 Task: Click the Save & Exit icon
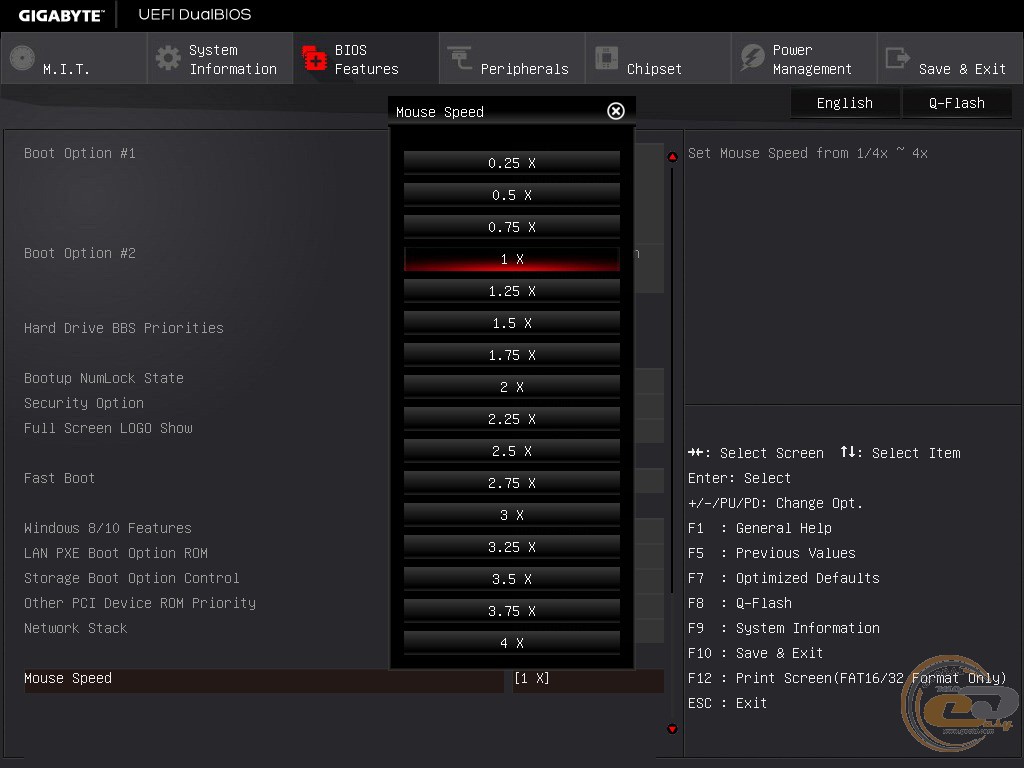click(x=898, y=59)
